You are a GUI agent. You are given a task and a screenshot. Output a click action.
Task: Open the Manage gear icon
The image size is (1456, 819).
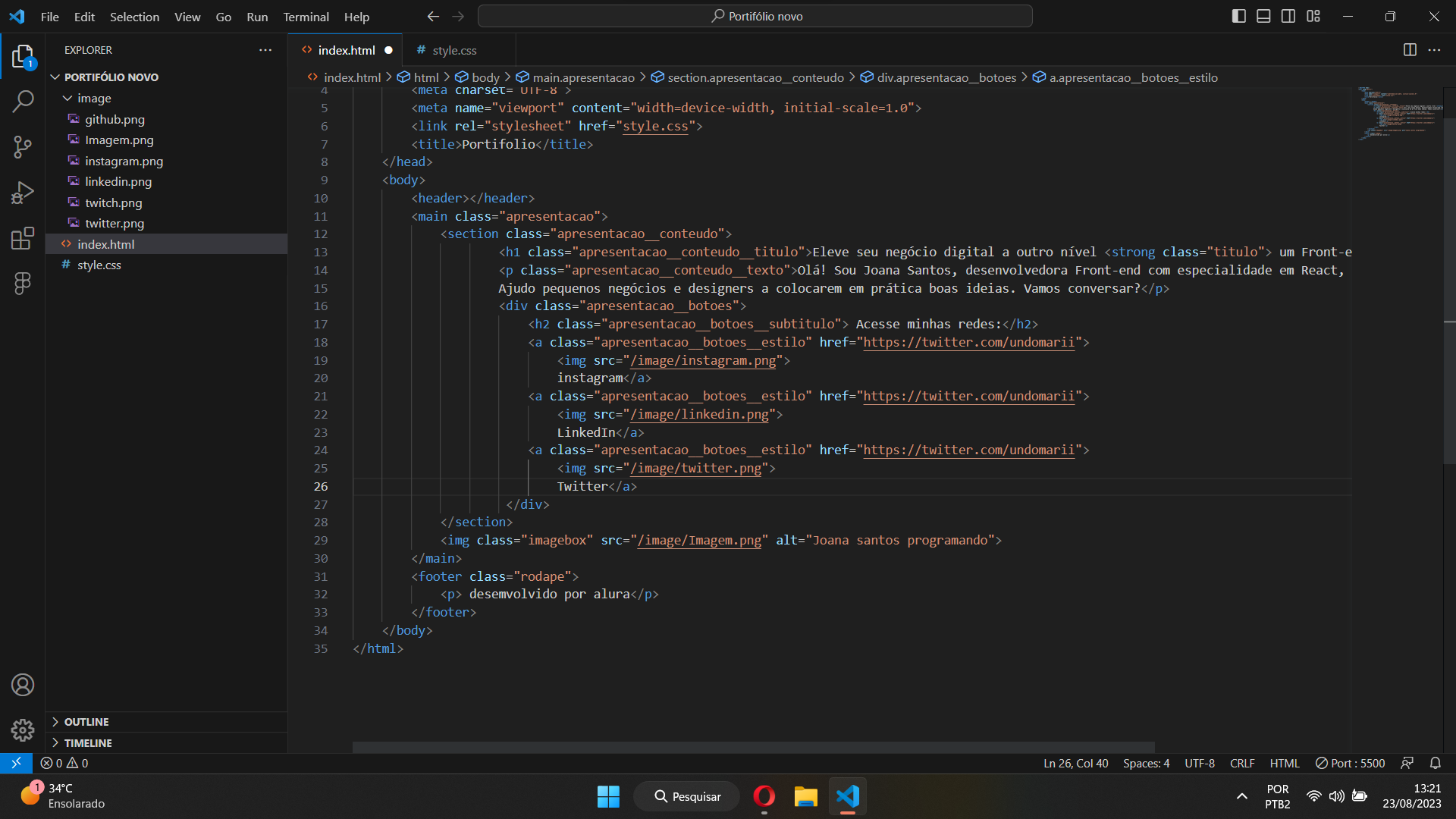pos(23,730)
